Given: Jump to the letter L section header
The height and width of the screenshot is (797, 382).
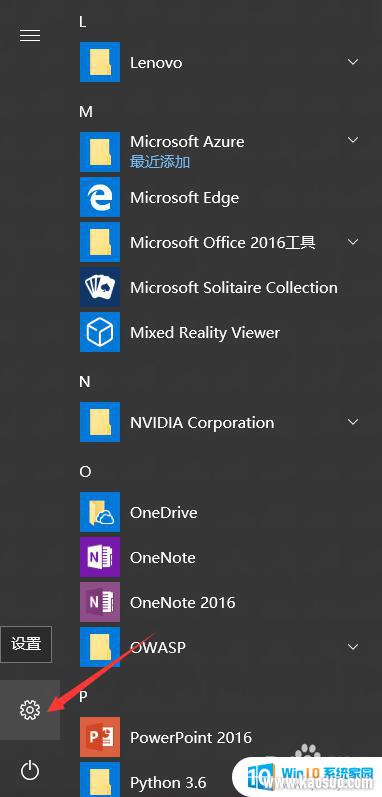Looking at the screenshot, I should point(83,21).
